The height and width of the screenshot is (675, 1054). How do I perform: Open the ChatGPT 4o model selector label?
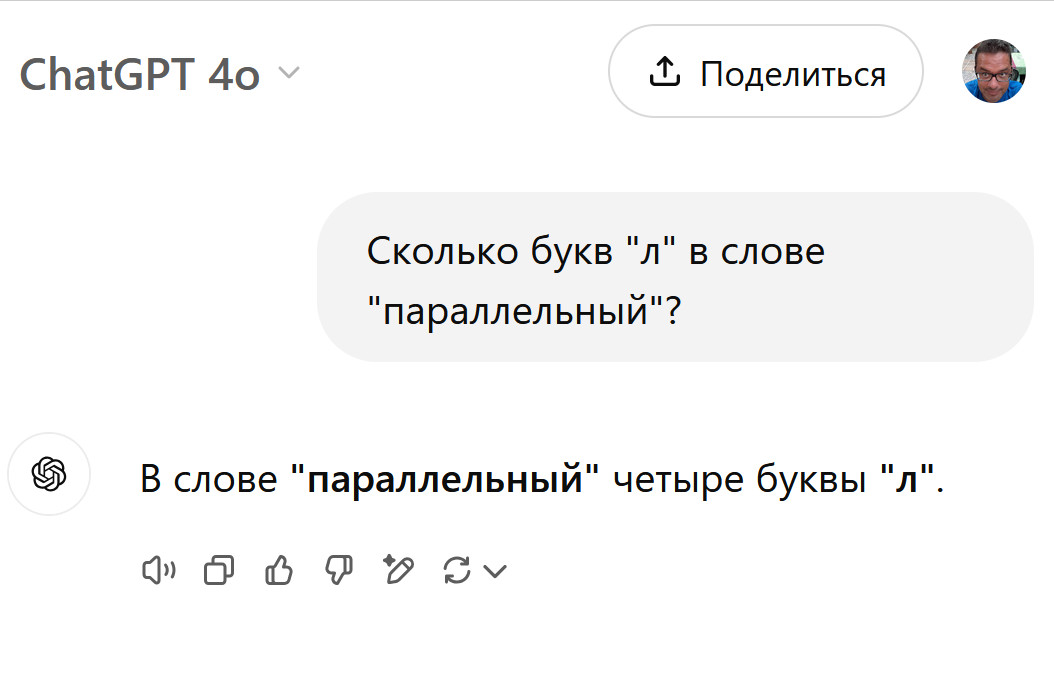[139, 74]
